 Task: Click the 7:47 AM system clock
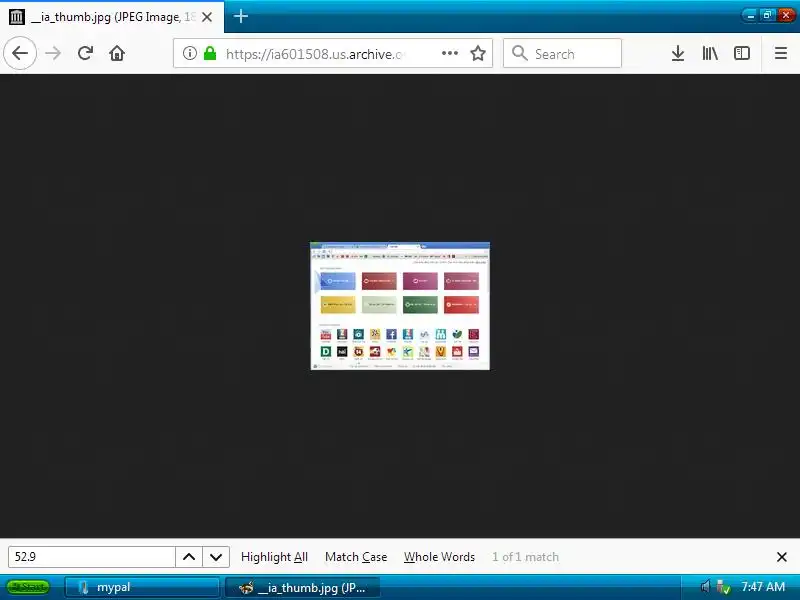coord(763,587)
